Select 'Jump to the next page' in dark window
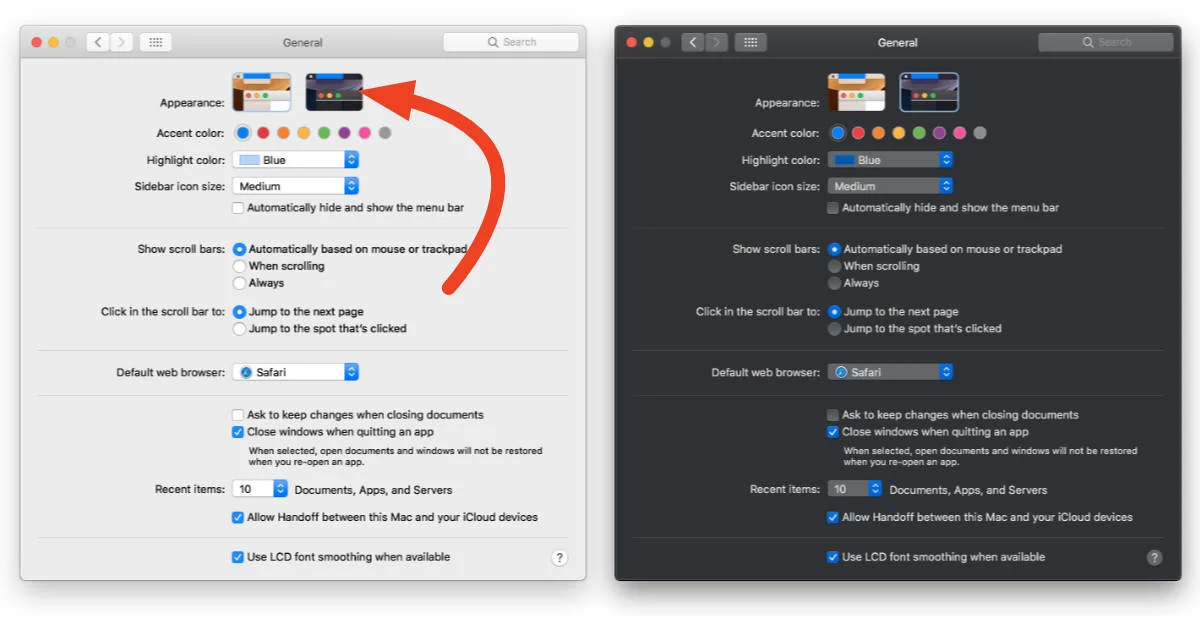 click(834, 312)
